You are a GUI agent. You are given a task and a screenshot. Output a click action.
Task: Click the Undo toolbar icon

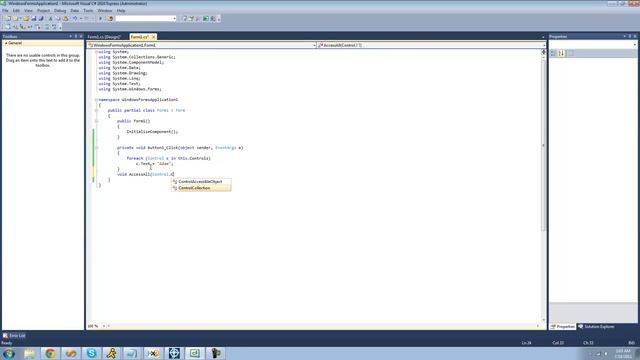point(75,18)
